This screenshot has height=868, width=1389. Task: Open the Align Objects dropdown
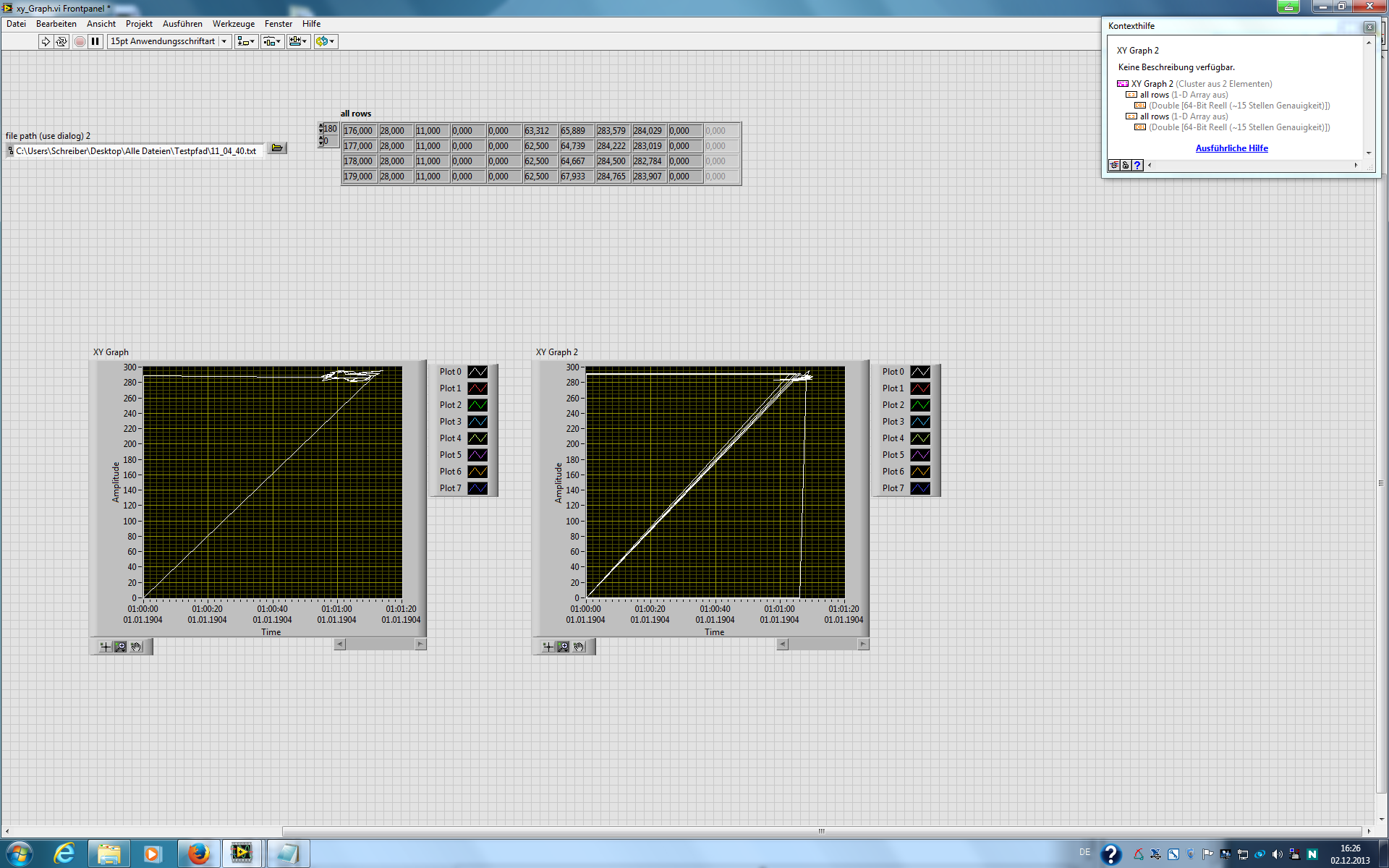point(246,41)
